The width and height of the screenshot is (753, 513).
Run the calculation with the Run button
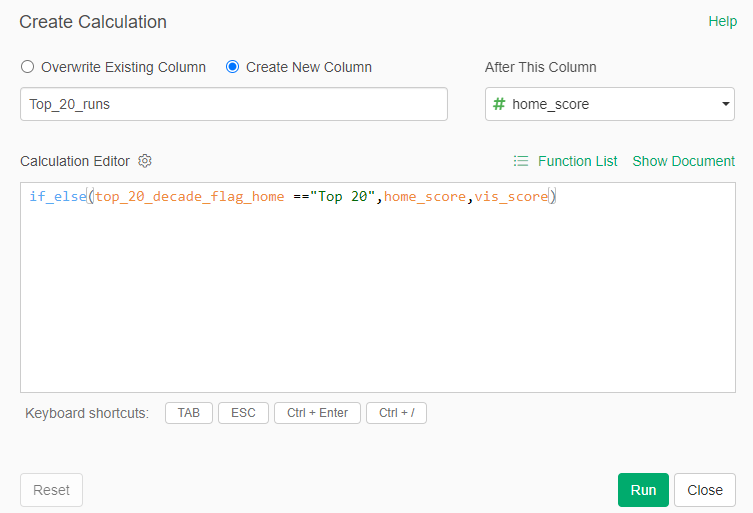[x=643, y=490]
